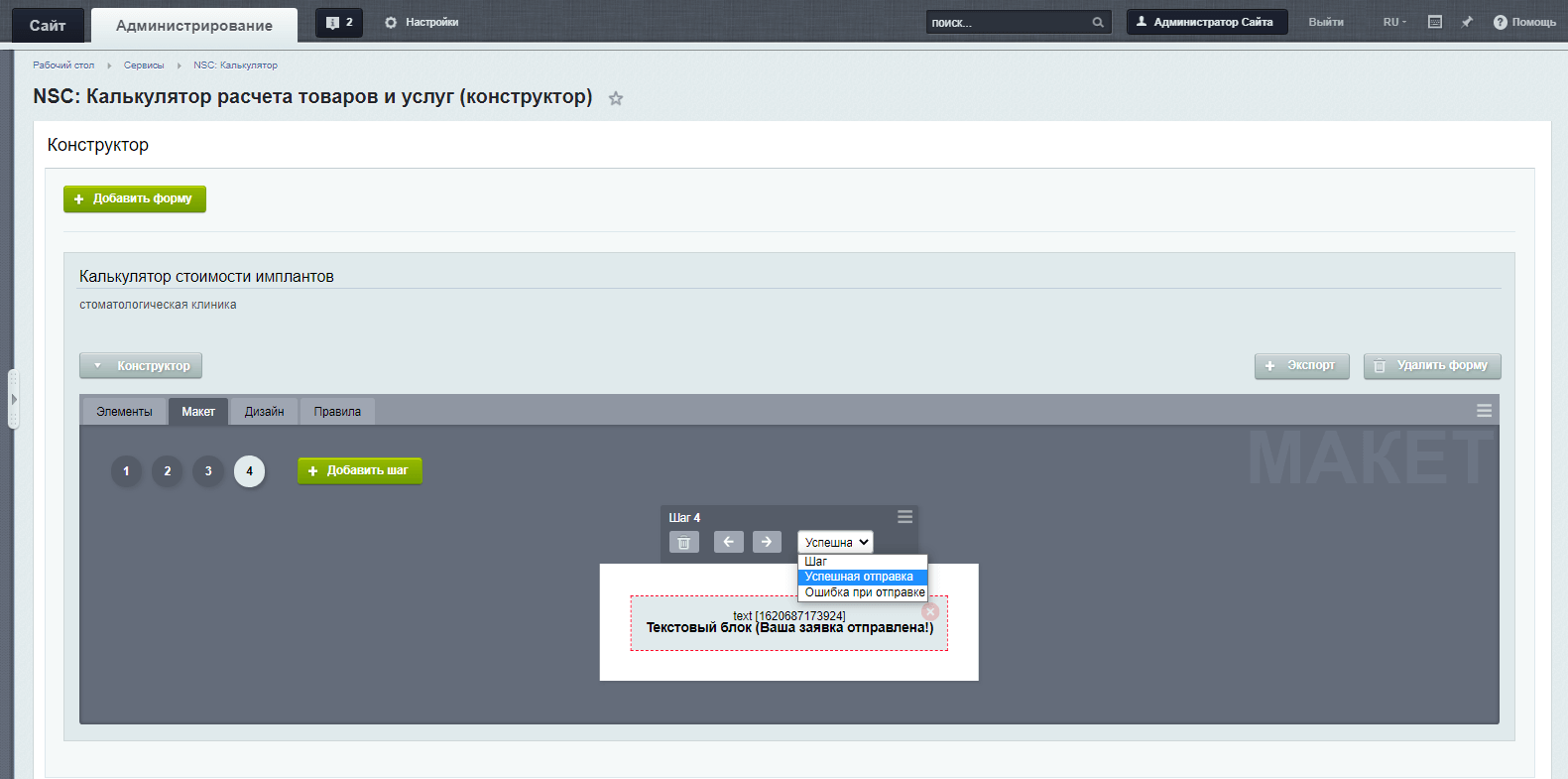Add page to favorites with star icon
The image size is (1568, 779).
(616, 98)
